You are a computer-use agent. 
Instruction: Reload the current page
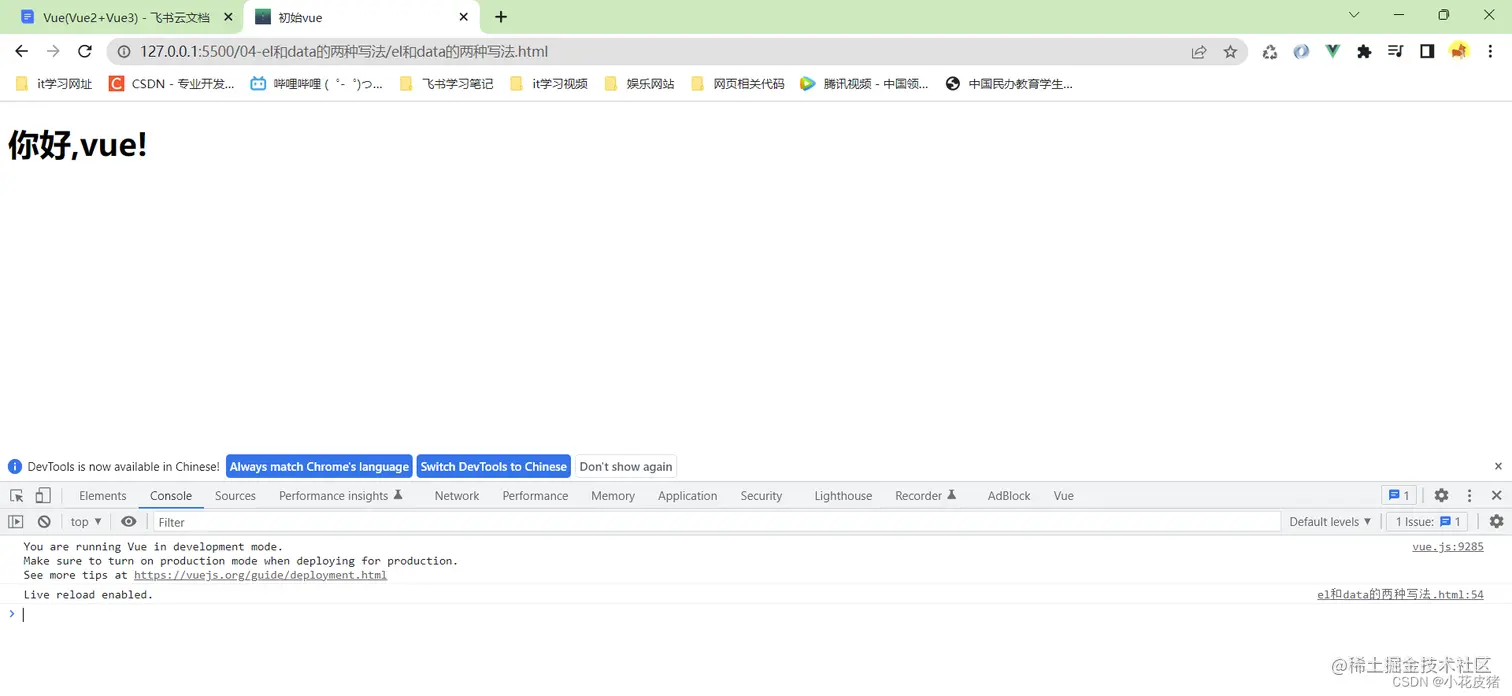(x=85, y=51)
